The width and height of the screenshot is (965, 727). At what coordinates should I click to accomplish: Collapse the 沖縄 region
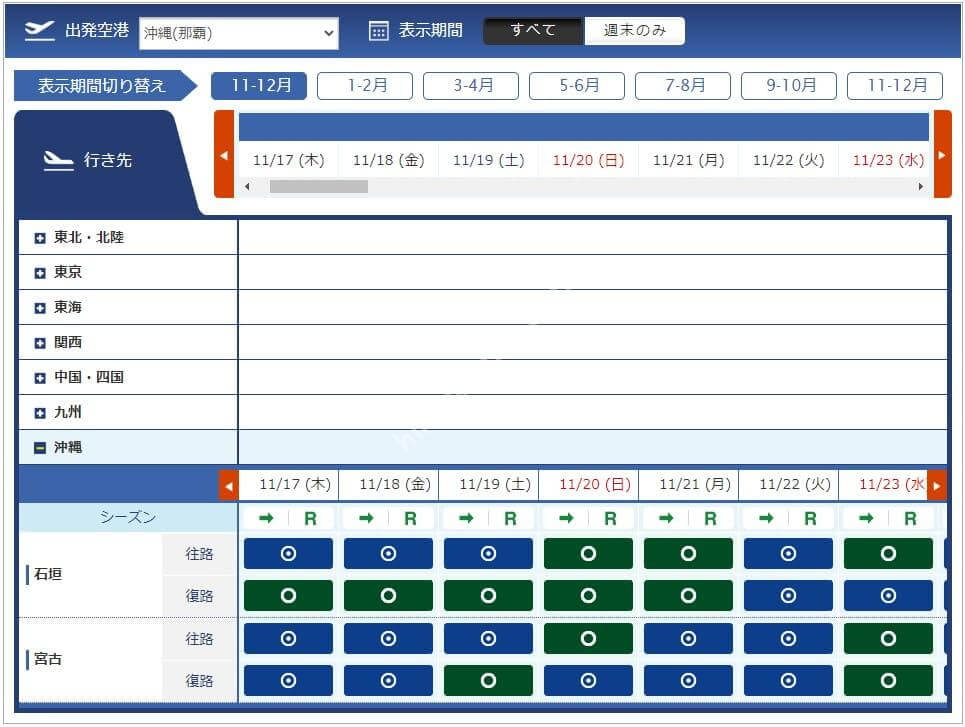40,448
